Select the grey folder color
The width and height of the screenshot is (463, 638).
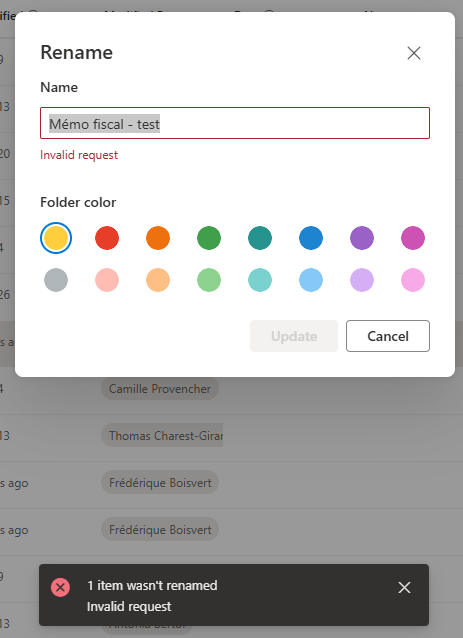click(56, 280)
